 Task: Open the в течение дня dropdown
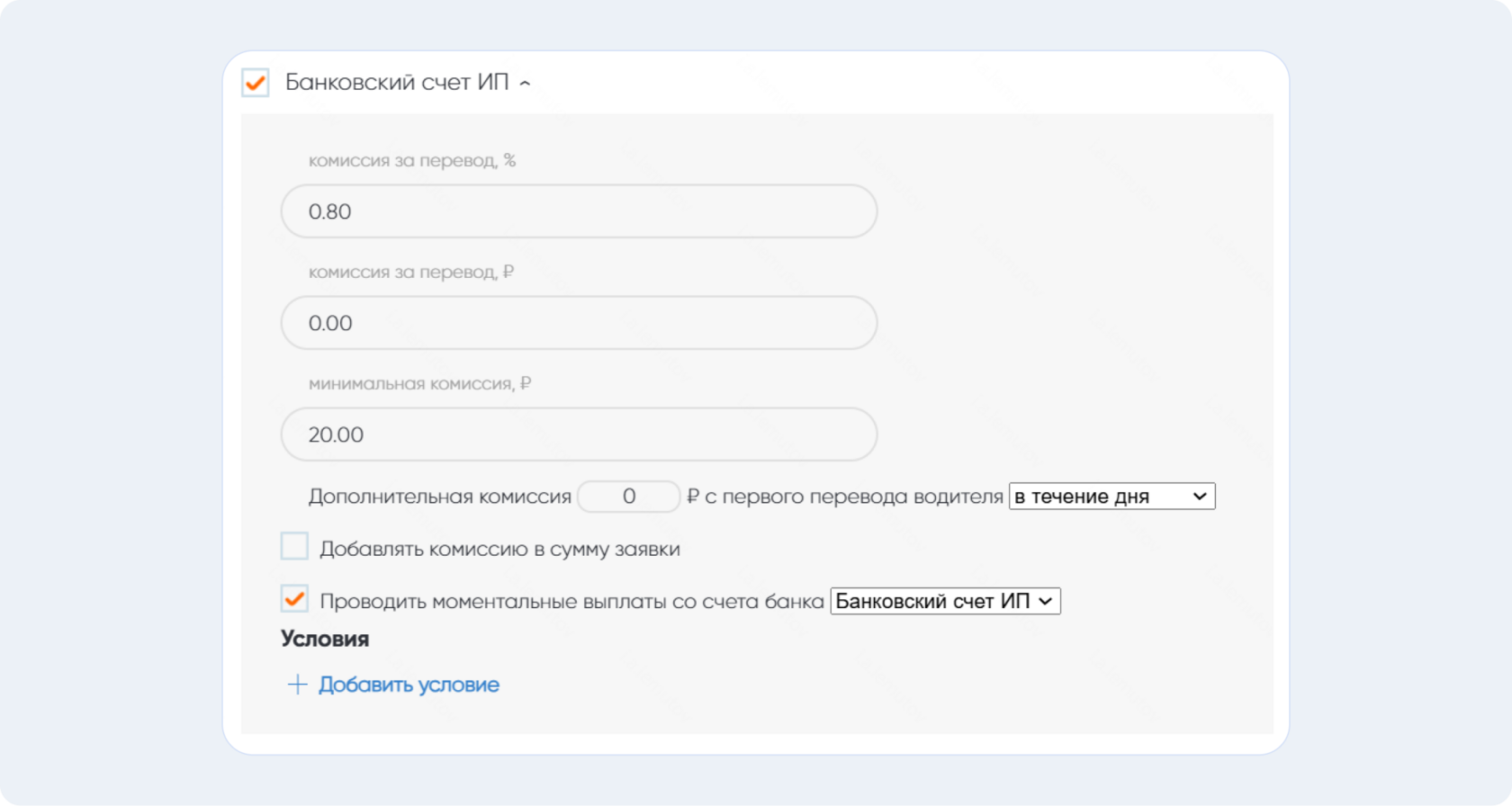pyautogui.click(x=1111, y=497)
